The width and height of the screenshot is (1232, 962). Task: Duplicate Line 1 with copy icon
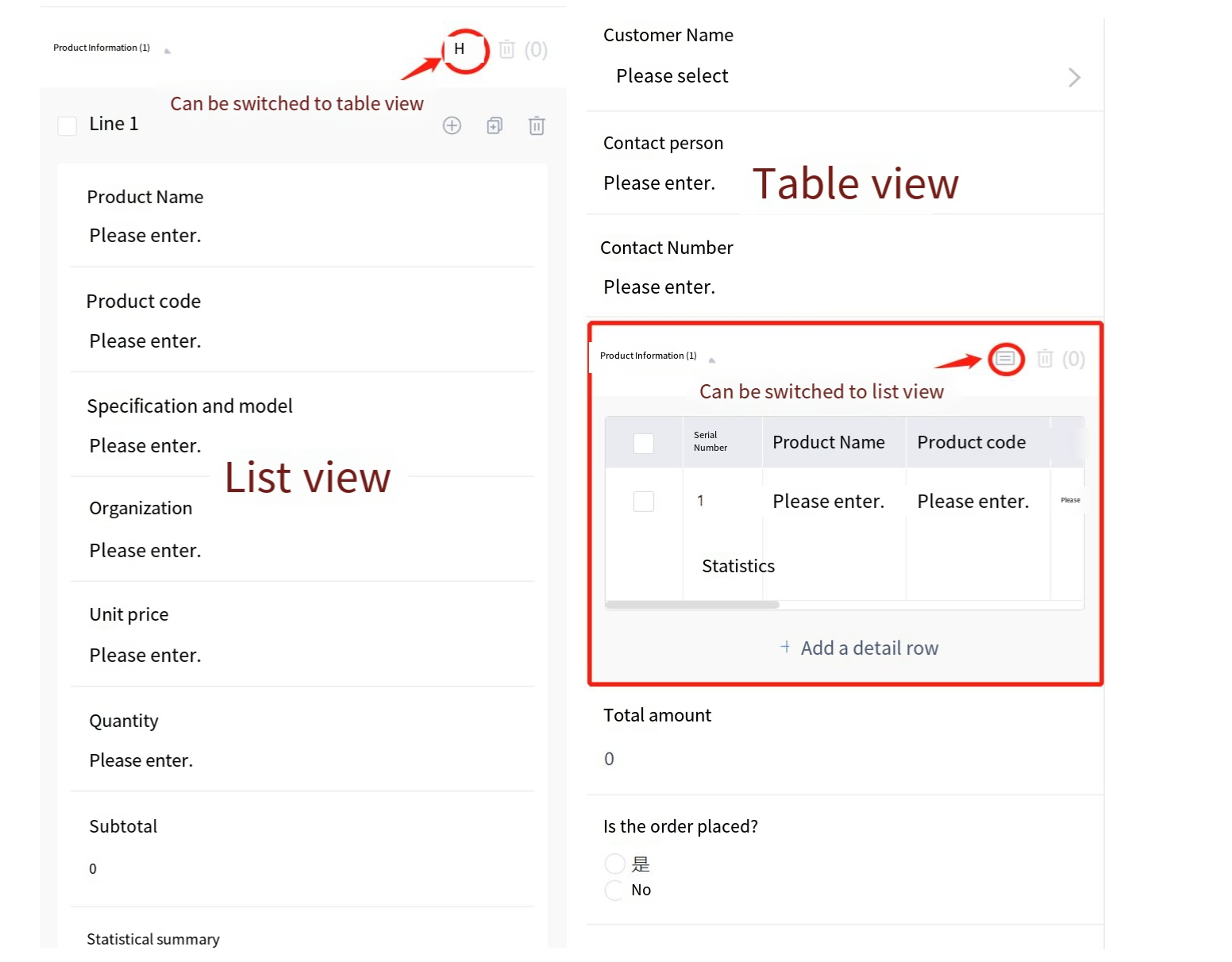click(495, 125)
